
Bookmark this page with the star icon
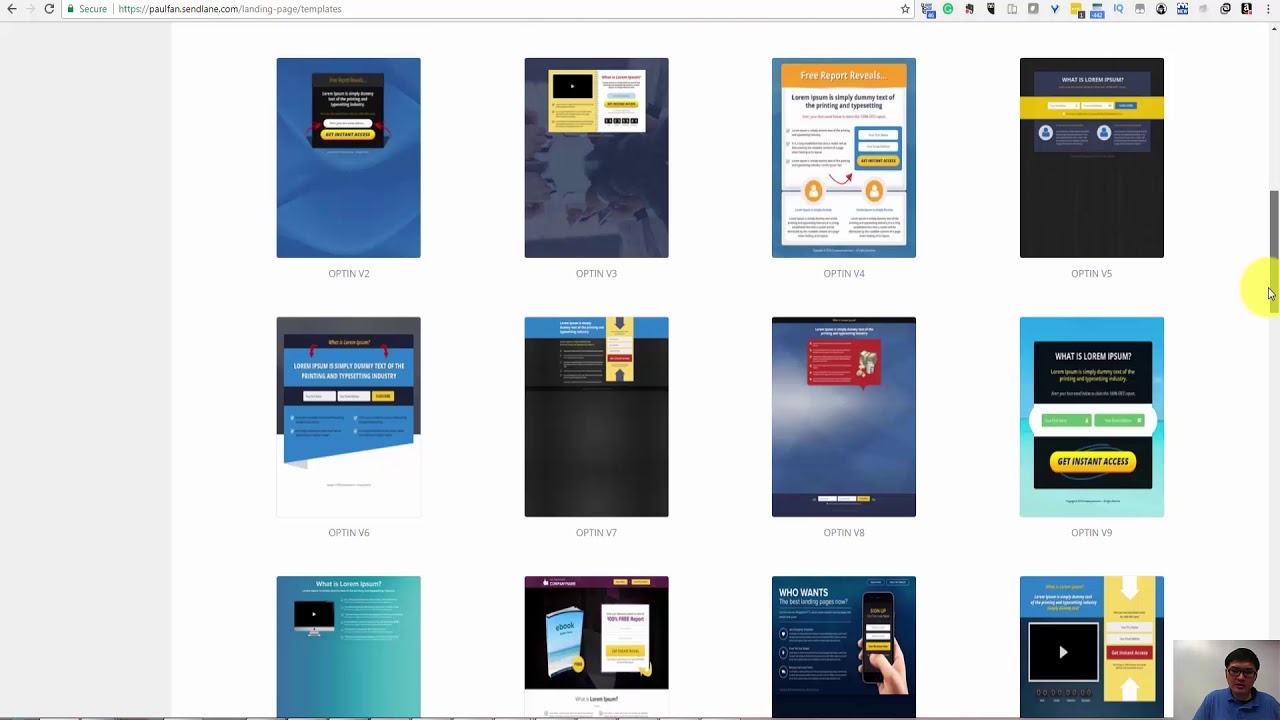(x=905, y=9)
